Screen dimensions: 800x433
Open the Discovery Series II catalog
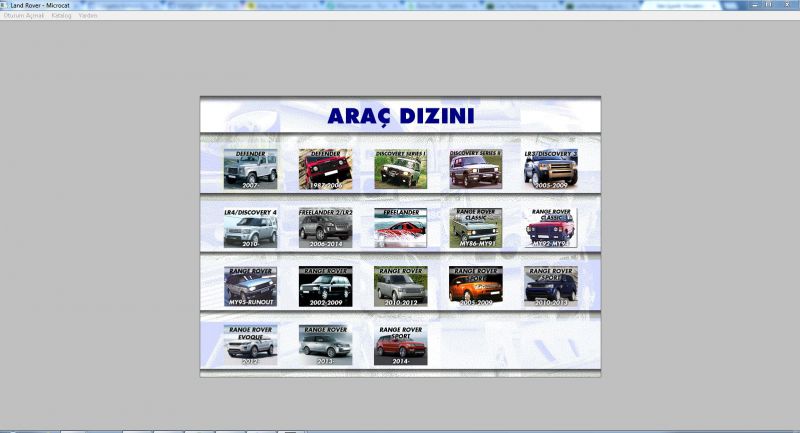point(476,169)
